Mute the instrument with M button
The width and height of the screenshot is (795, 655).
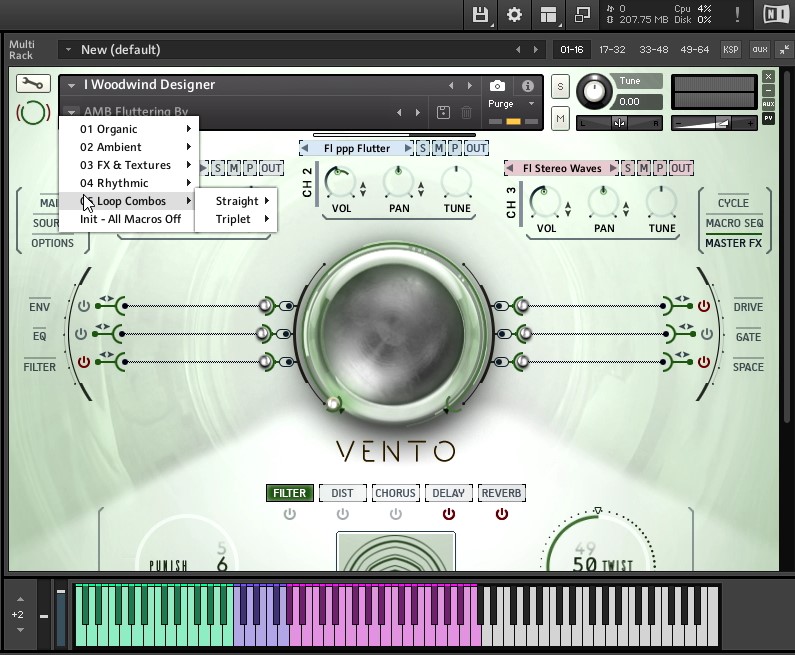point(560,119)
